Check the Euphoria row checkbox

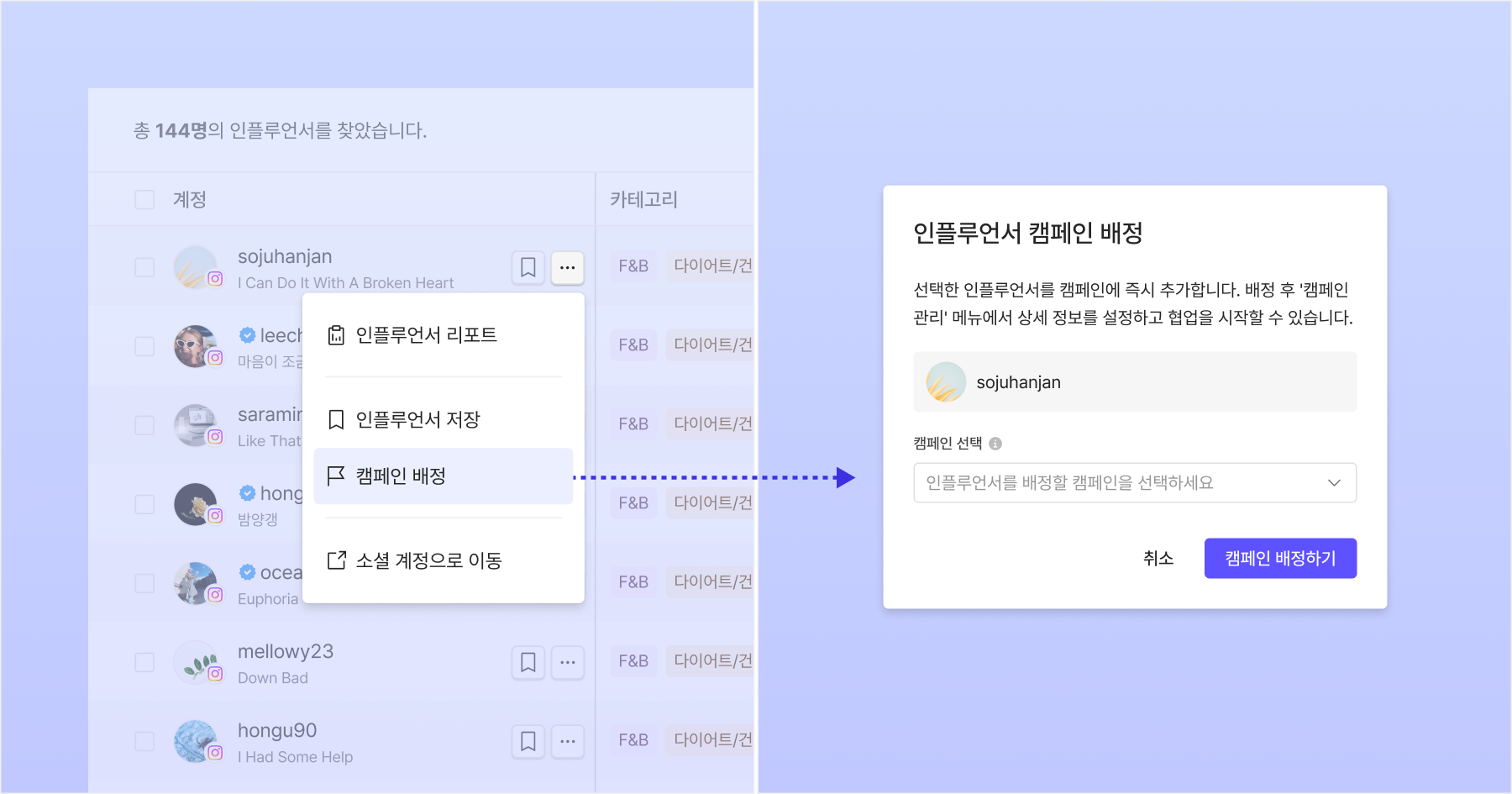pos(144,583)
